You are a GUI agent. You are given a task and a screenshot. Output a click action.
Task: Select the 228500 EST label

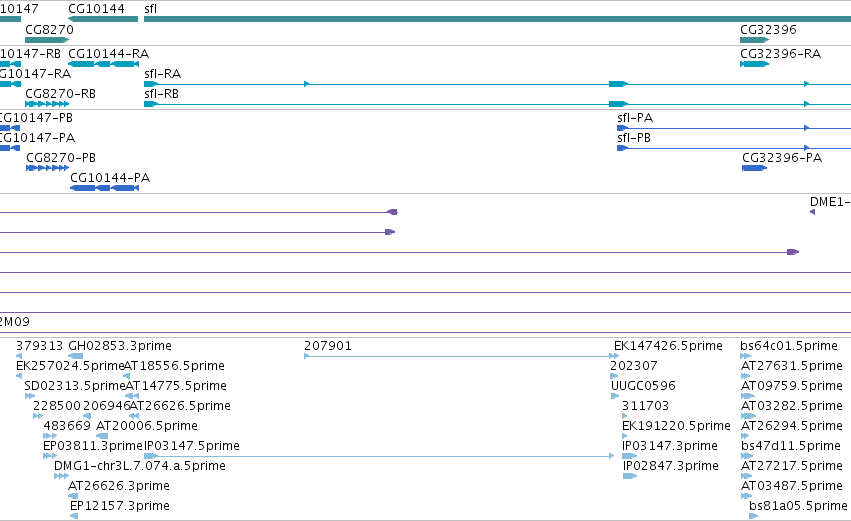click(57, 406)
